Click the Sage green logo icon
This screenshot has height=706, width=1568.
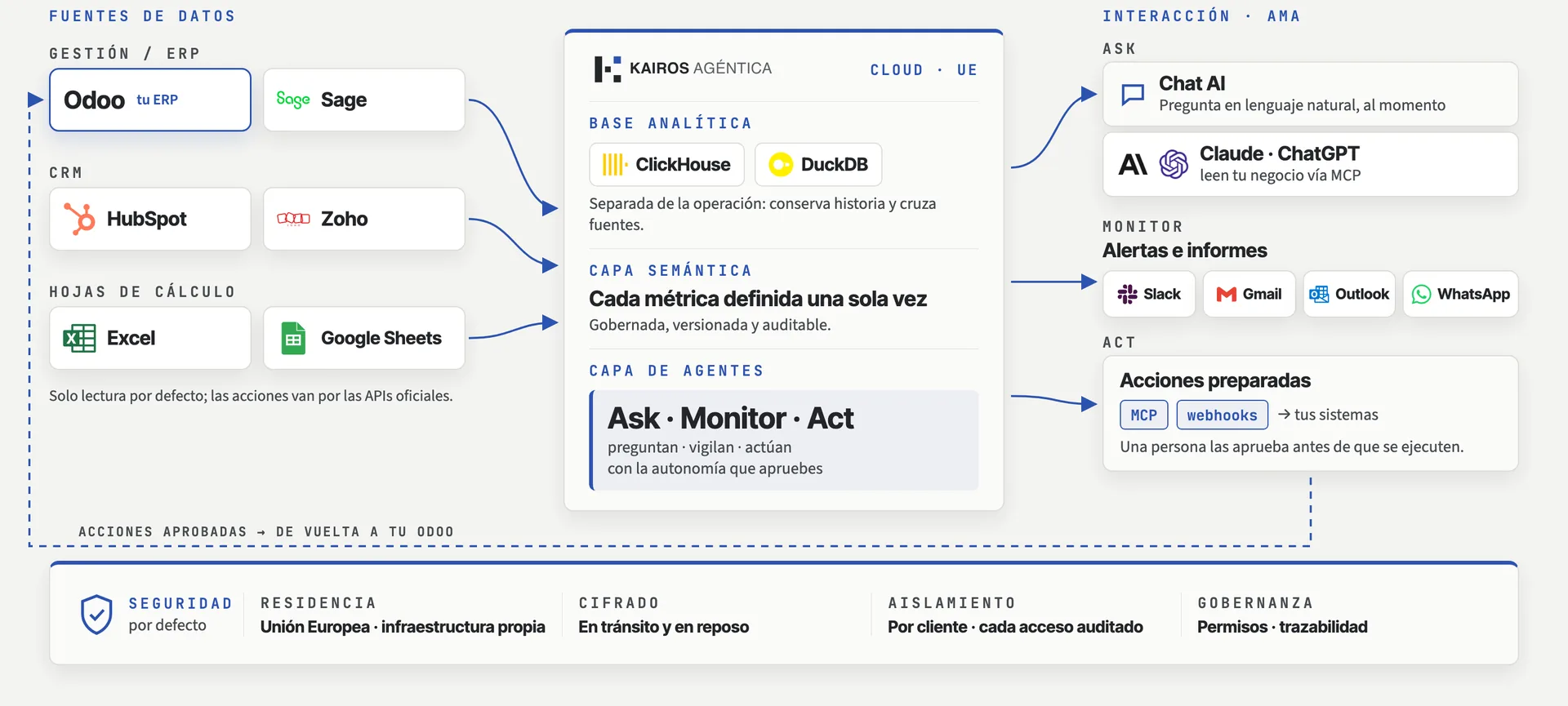coord(292,100)
